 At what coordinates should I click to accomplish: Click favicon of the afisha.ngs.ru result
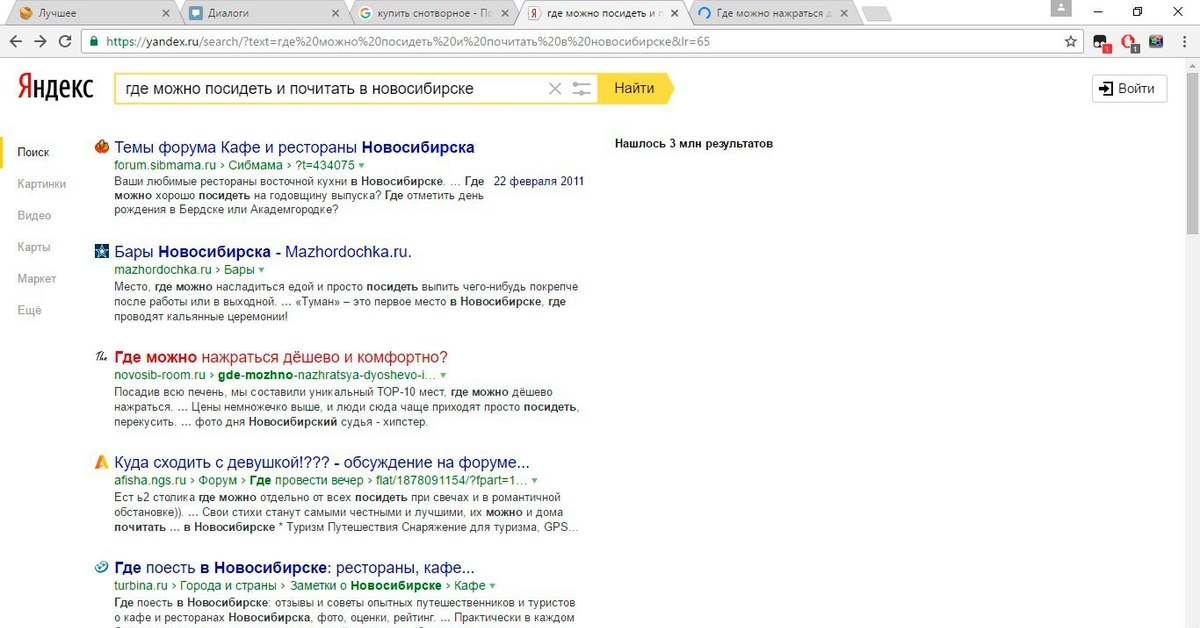(102, 463)
